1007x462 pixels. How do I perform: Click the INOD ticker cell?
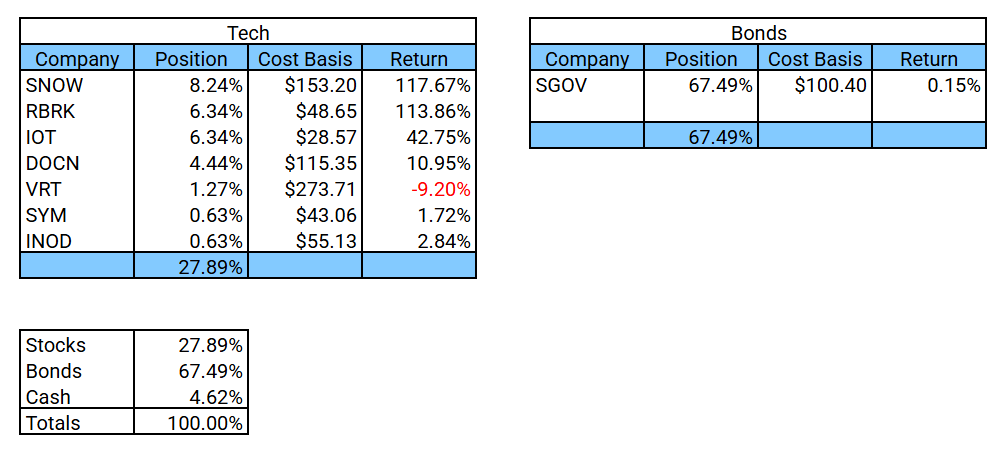(76, 242)
